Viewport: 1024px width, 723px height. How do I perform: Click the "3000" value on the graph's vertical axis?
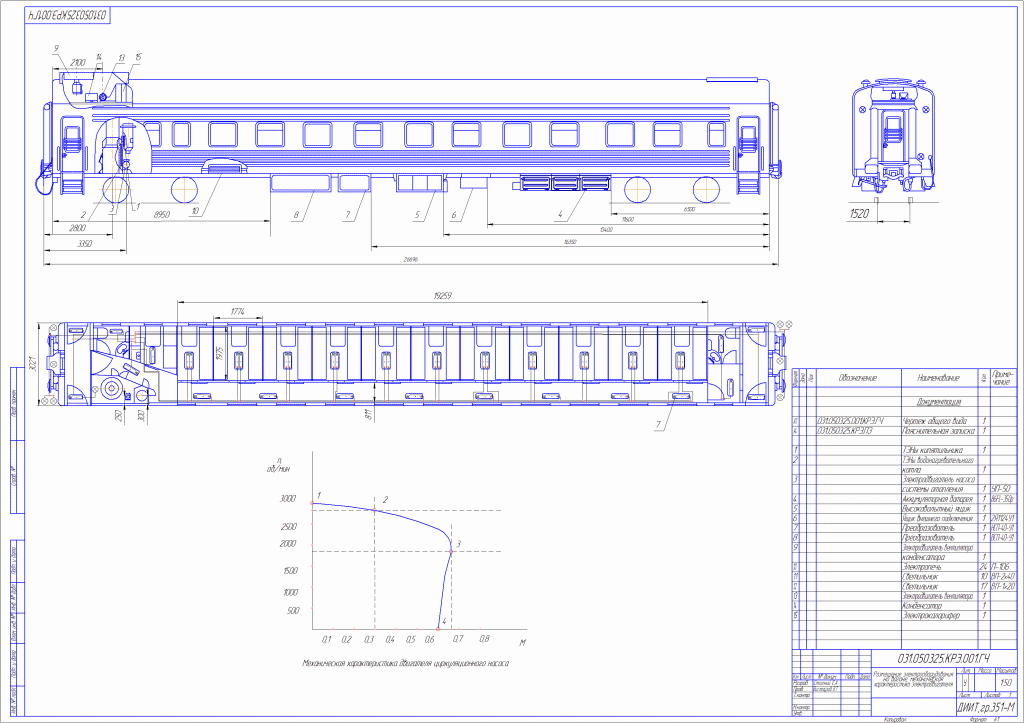tap(288, 498)
